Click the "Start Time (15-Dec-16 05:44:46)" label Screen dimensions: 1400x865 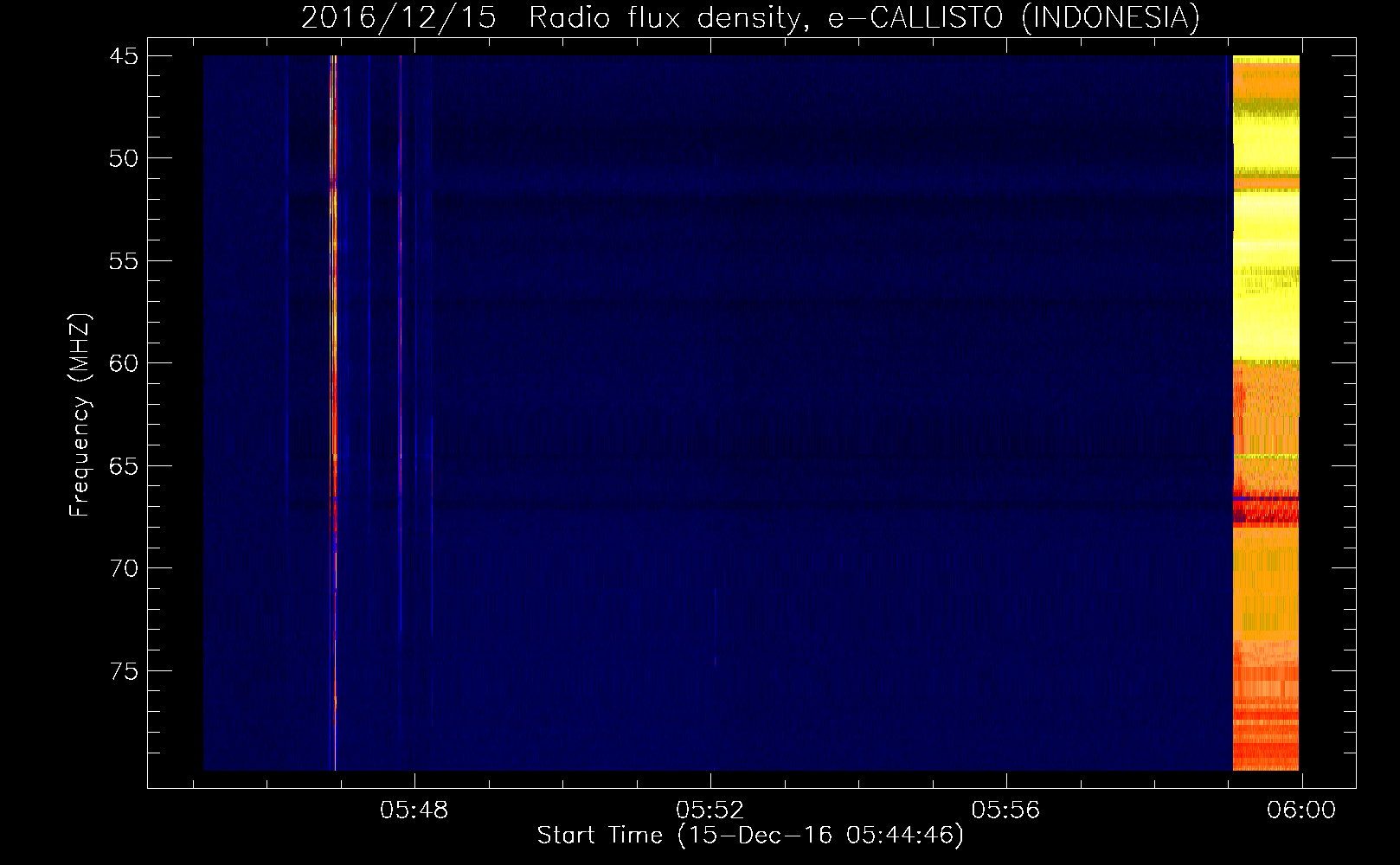pos(750,836)
